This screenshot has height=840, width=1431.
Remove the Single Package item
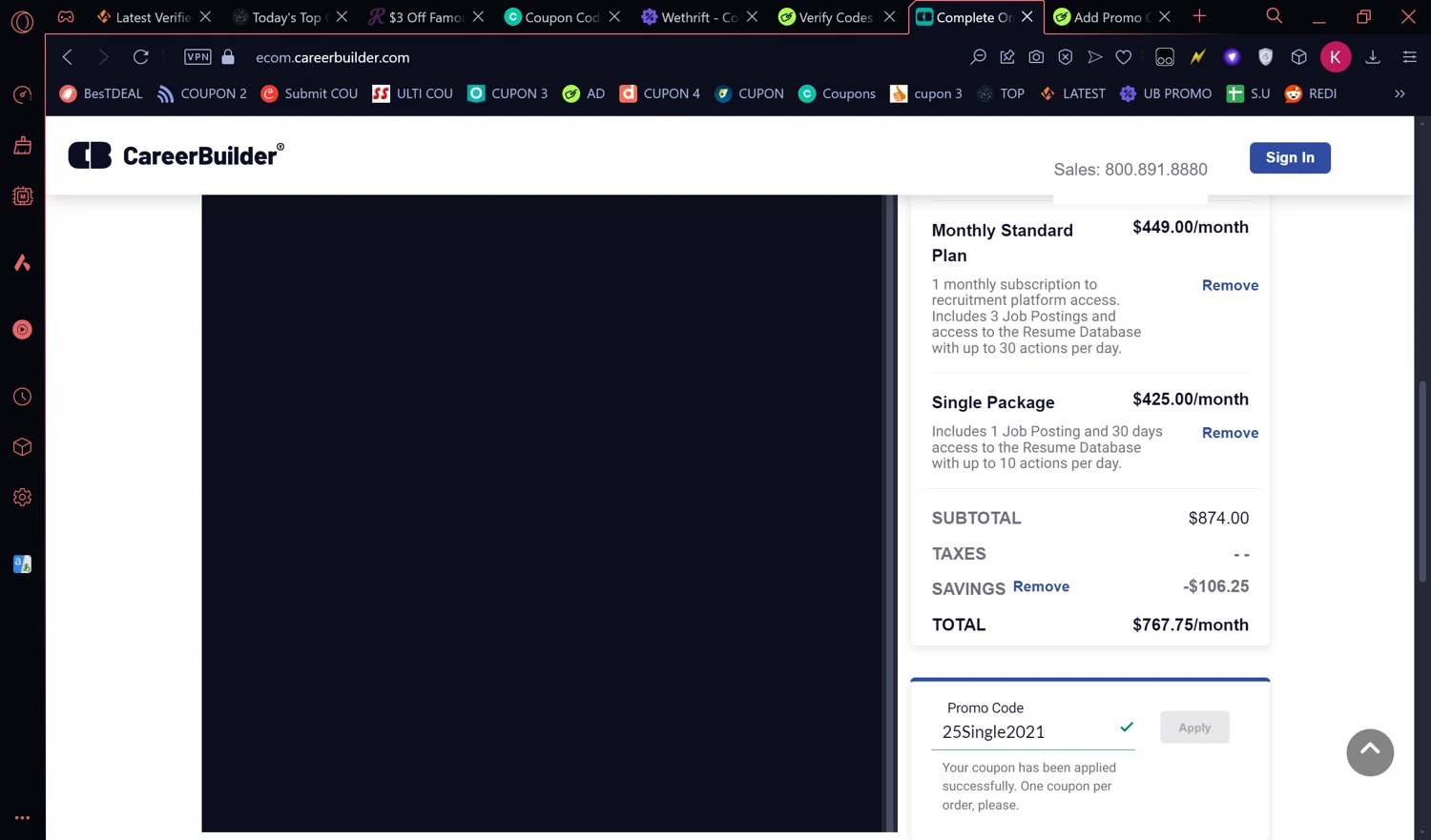[x=1230, y=433]
